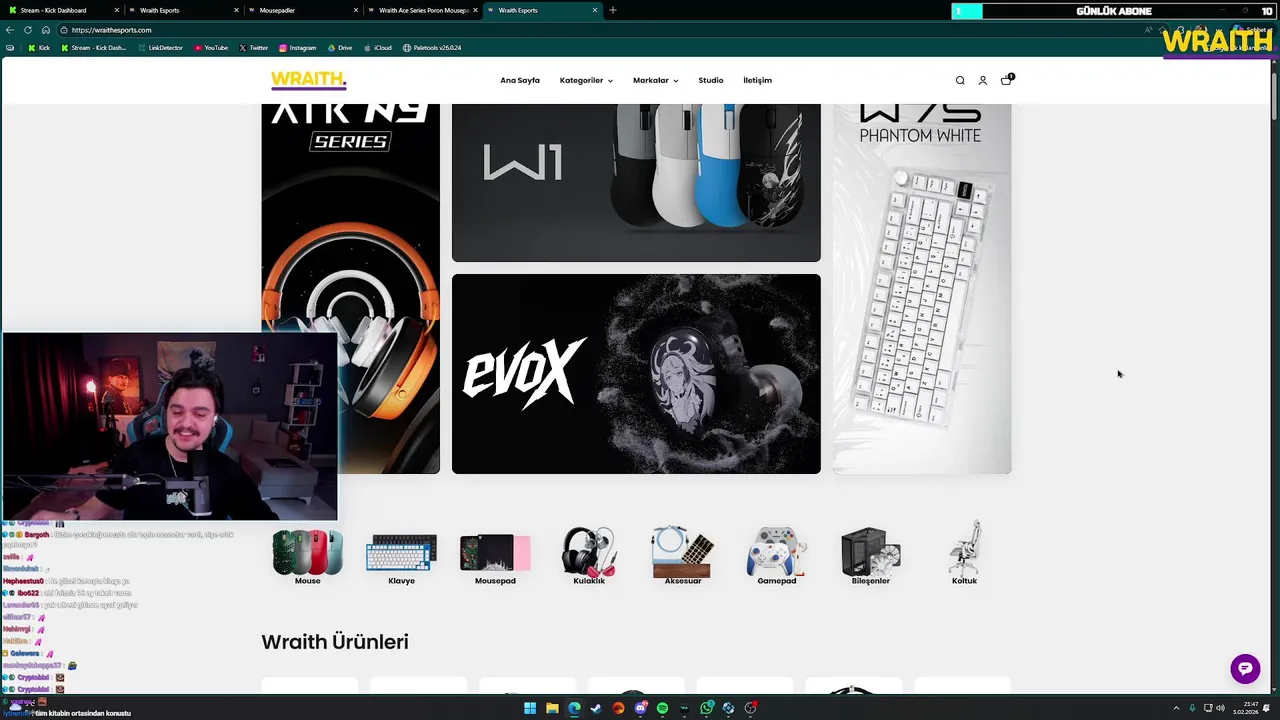
Task: Open File Explorer from taskbar
Action: tap(552, 709)
